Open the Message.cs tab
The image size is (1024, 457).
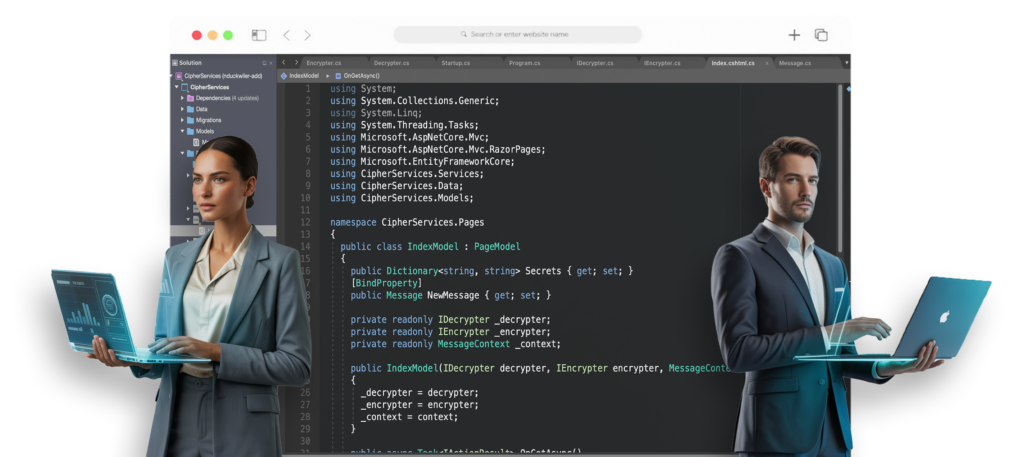[795, 63]
